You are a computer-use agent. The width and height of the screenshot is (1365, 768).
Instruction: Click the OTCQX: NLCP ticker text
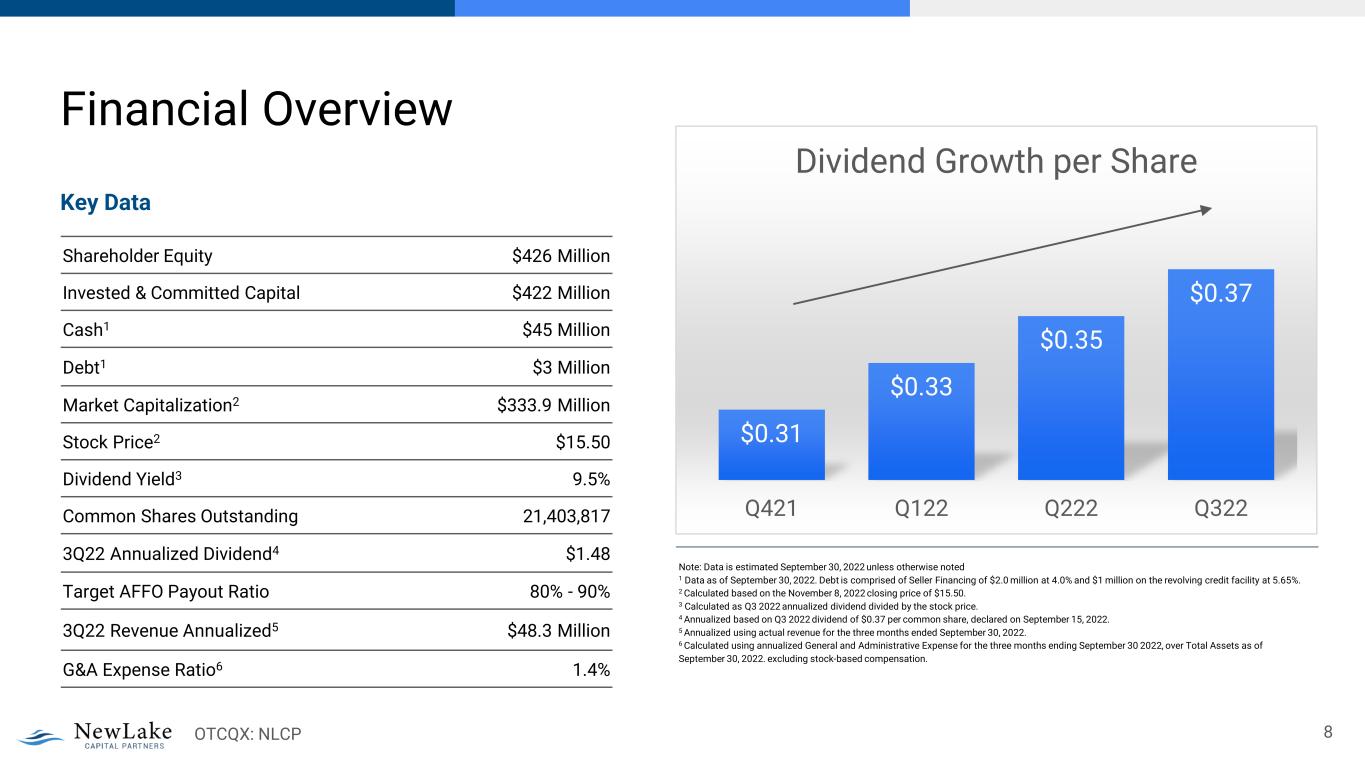247,736
